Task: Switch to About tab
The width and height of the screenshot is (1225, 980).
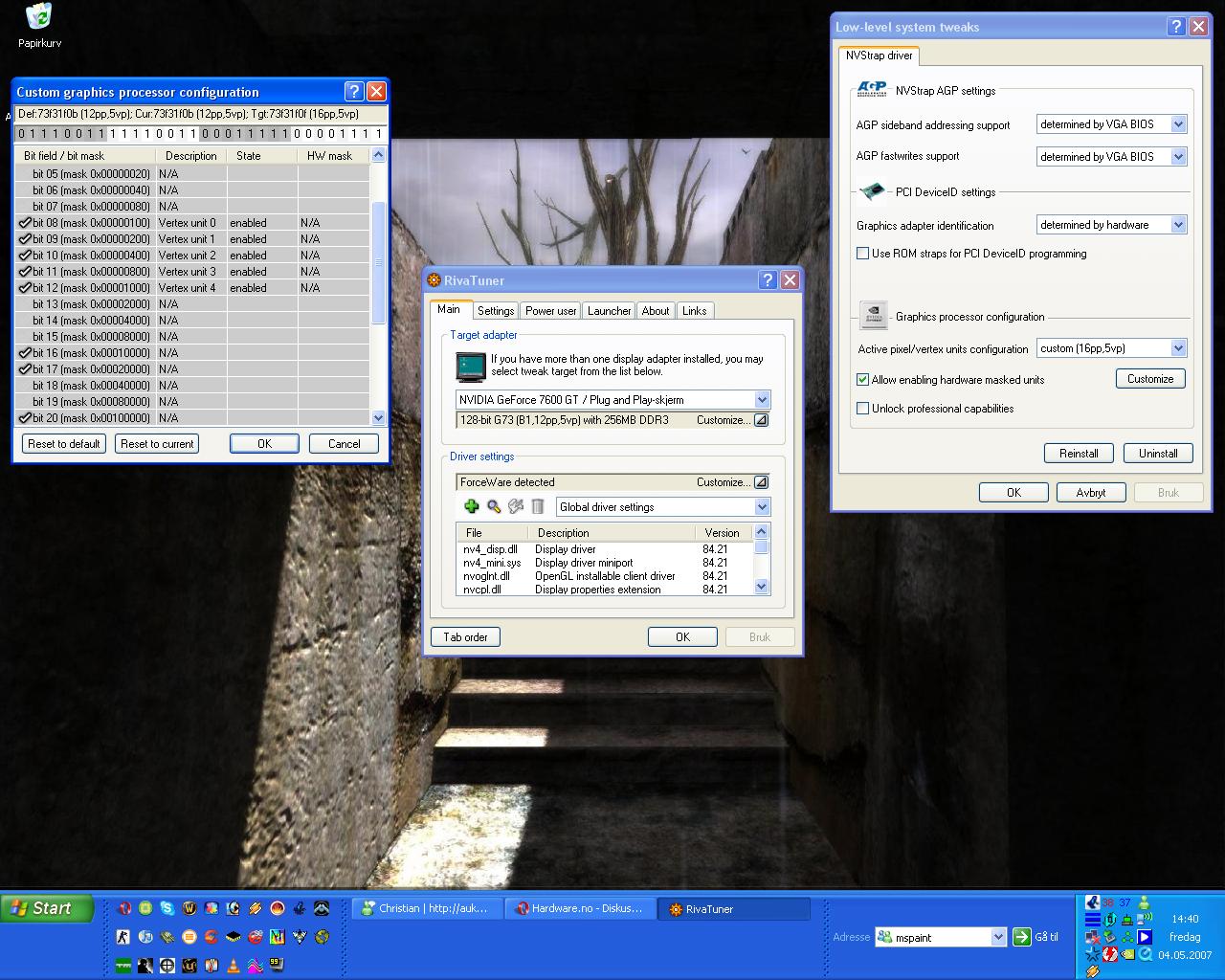Action: coord(656,311)
